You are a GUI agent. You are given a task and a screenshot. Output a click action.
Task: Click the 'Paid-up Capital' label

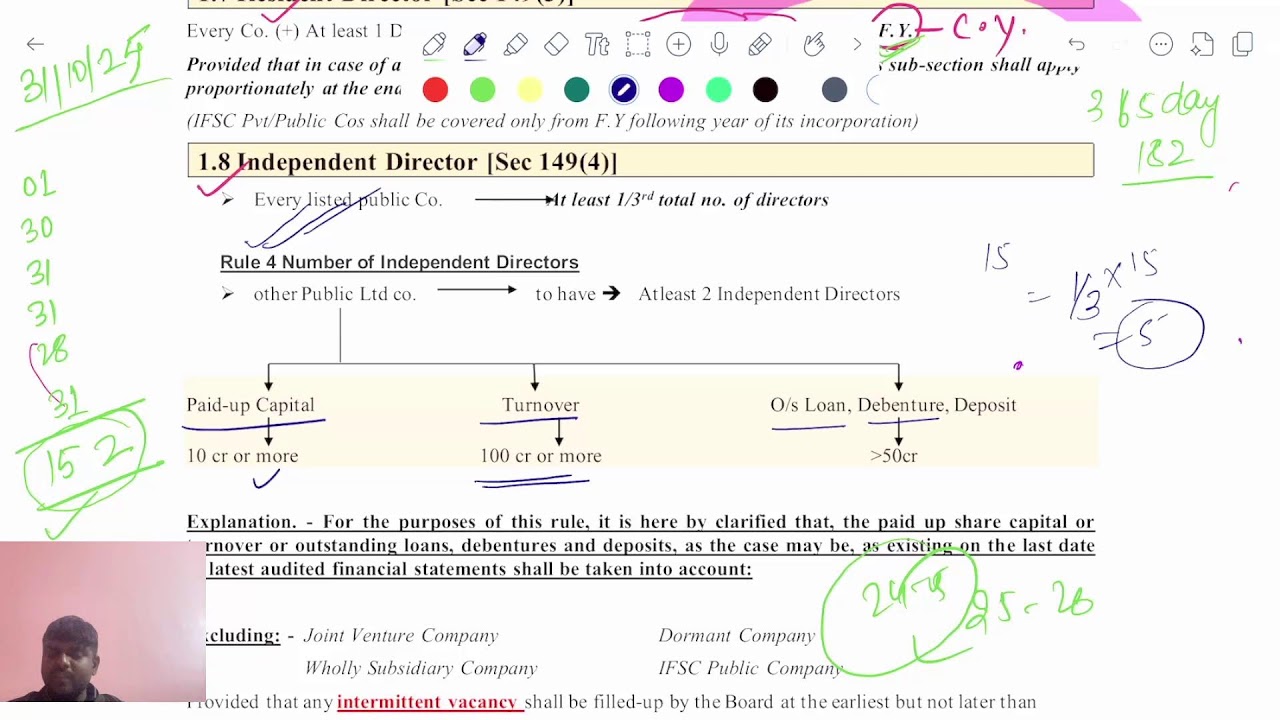pyautogui.click(x=250, y=405)
